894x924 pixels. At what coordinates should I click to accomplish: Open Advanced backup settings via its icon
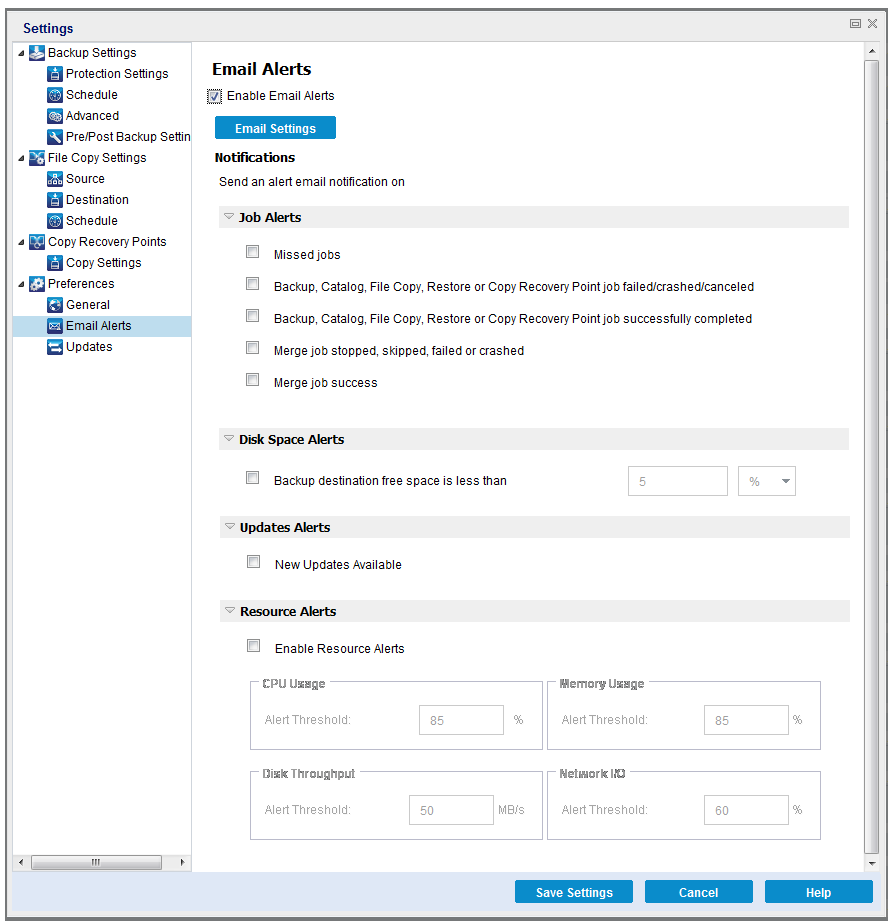pos(55,115)
